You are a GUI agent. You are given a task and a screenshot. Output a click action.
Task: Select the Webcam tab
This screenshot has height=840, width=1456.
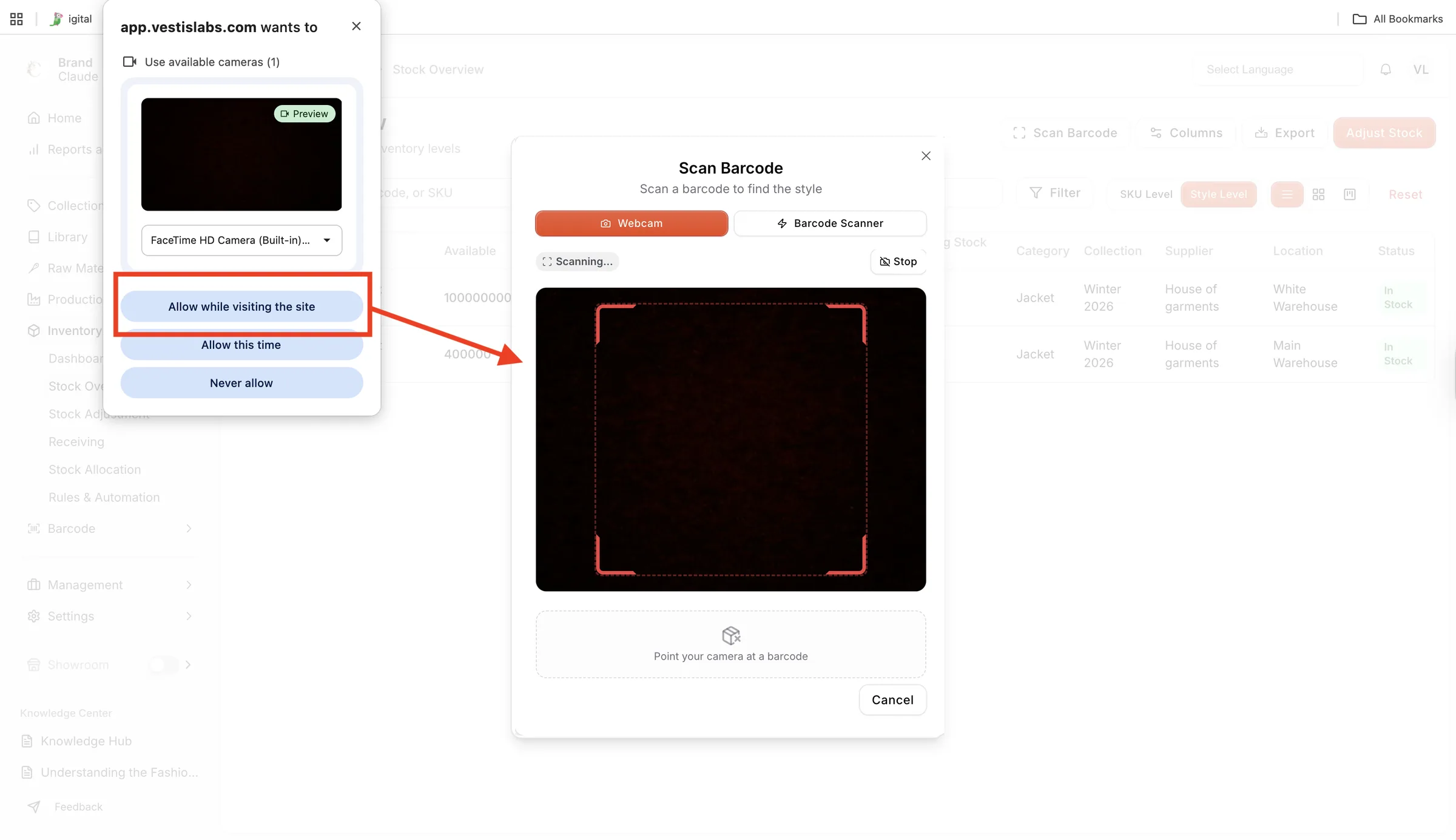pos(632,223)
